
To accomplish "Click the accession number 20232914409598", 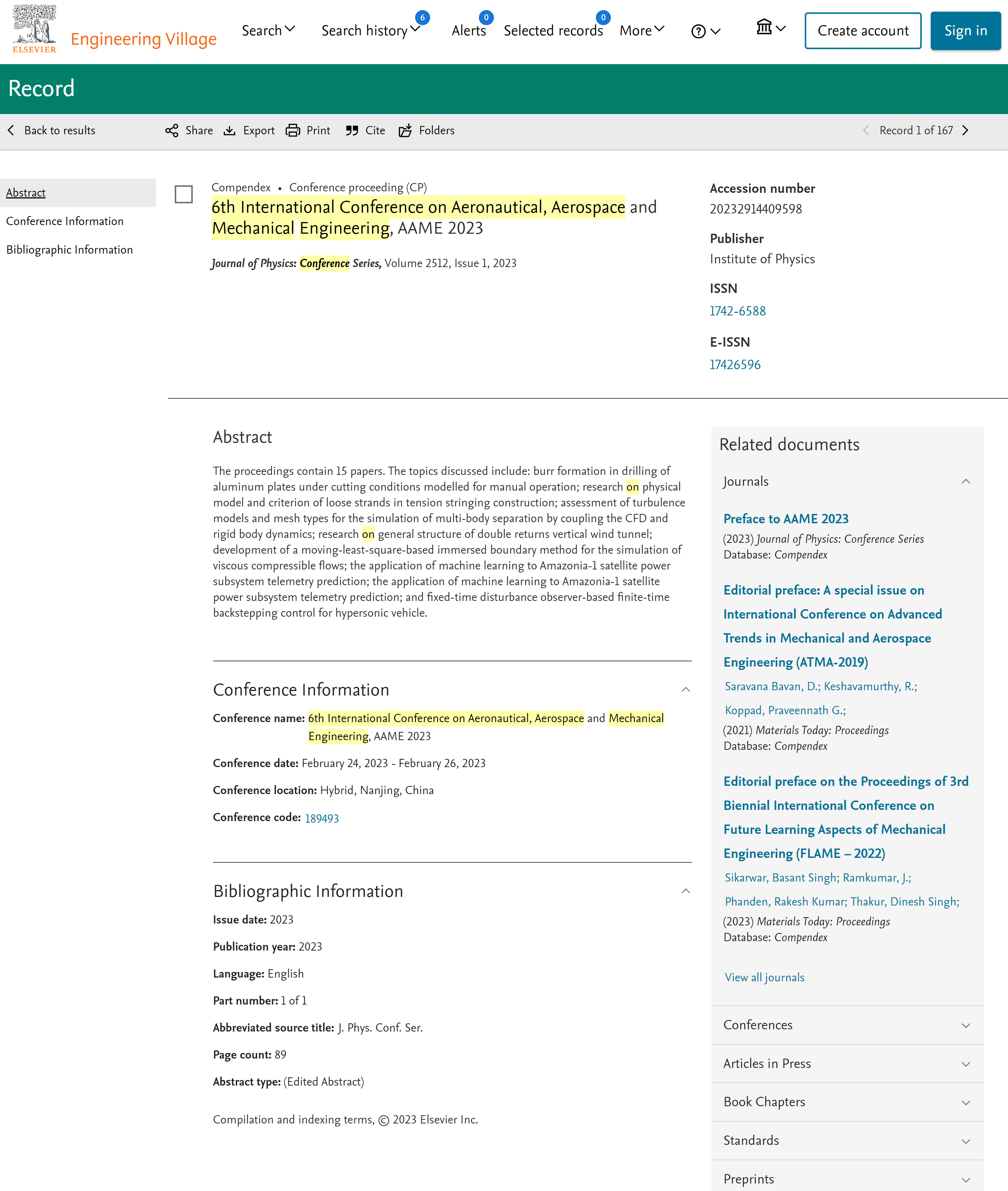I will coord(755,209).
